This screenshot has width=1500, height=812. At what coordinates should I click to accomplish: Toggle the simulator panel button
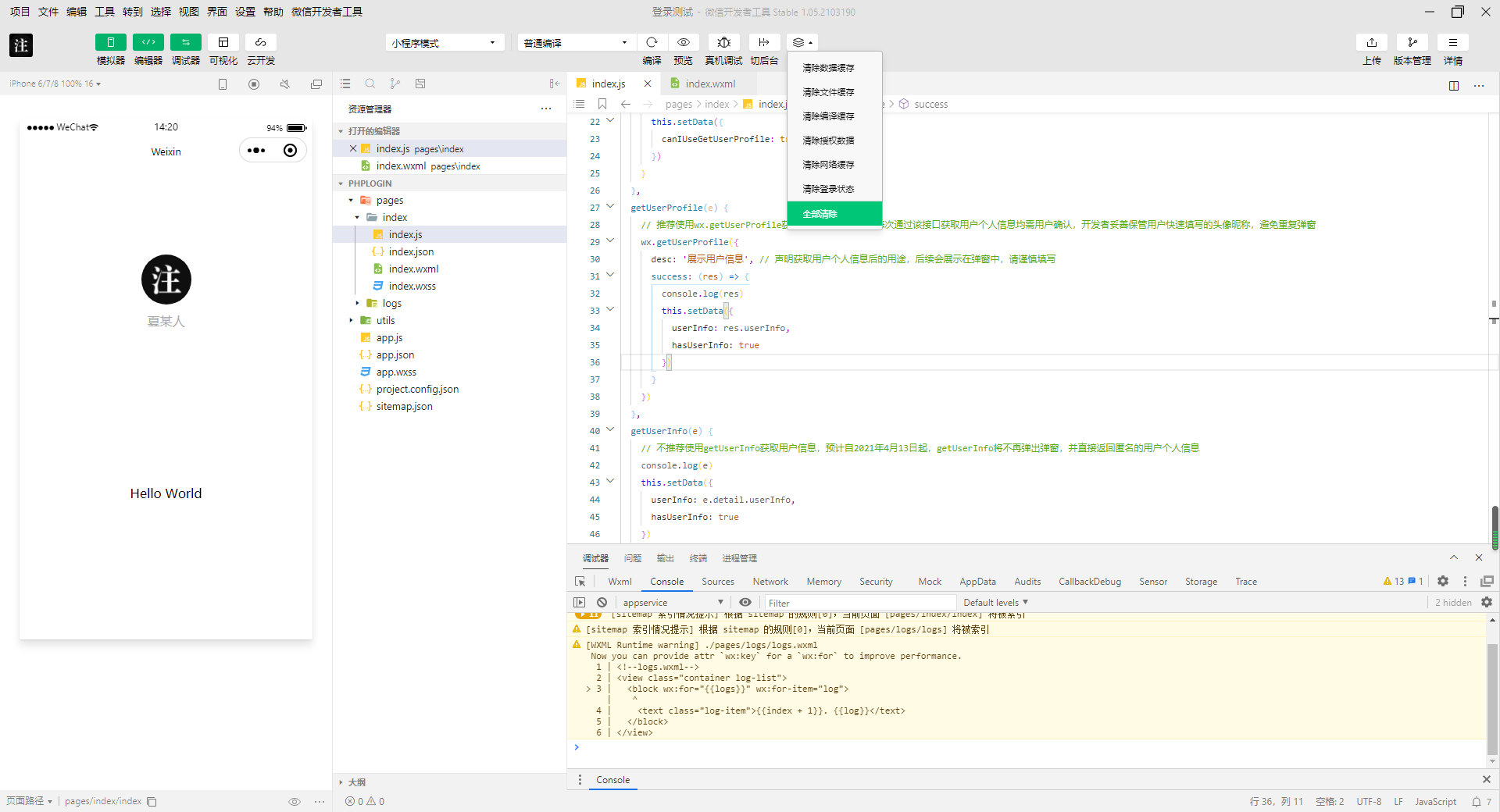110,42
